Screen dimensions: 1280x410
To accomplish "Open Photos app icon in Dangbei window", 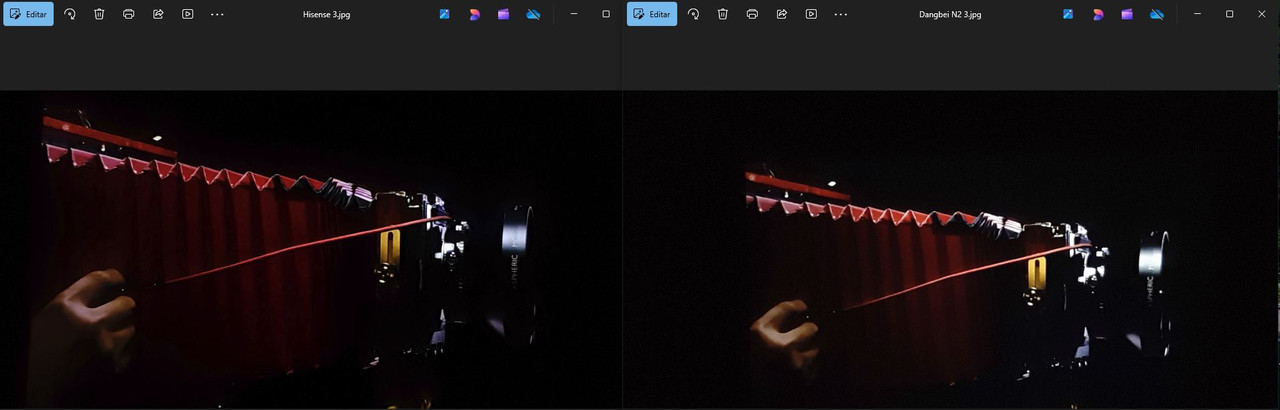I will pos(1068,14).
